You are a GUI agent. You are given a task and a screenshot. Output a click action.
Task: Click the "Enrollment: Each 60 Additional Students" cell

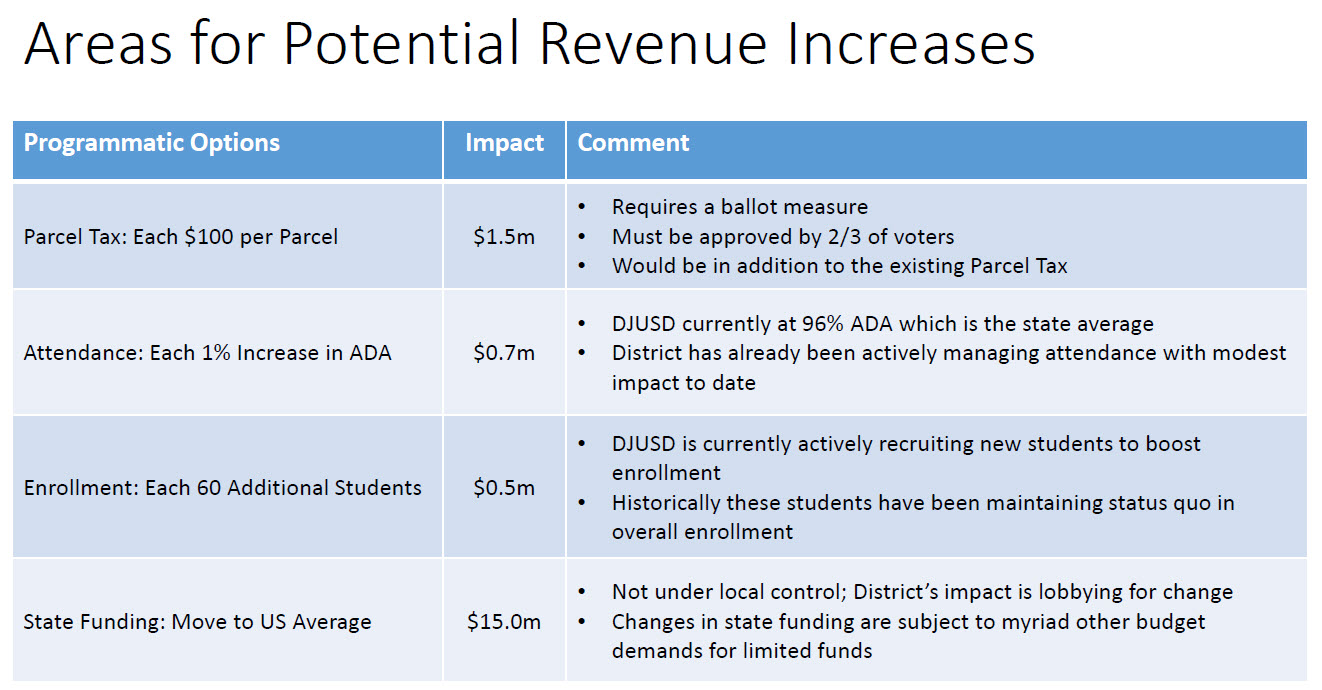tap(223, 488)
